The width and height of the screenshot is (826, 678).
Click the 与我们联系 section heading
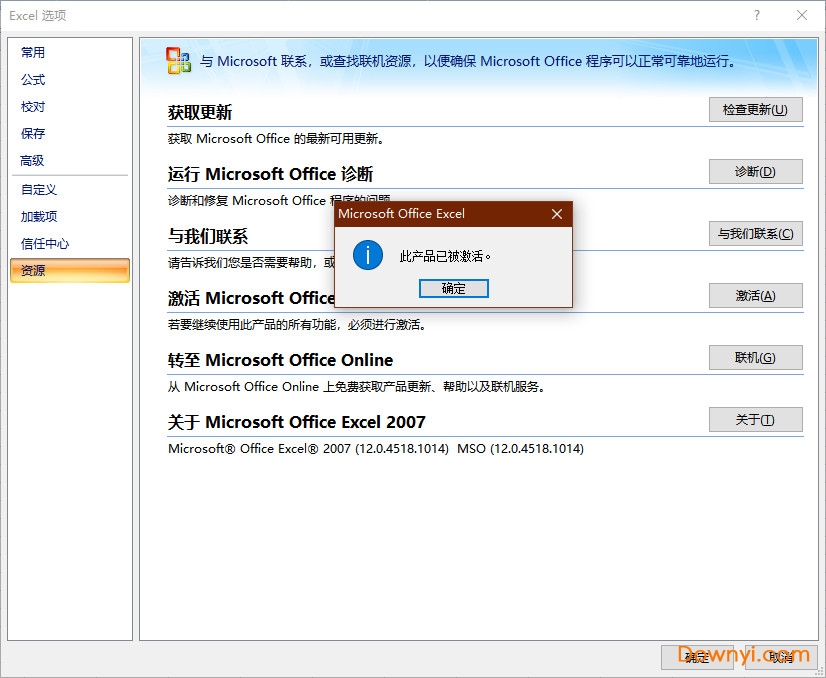[x=208, y=236]
